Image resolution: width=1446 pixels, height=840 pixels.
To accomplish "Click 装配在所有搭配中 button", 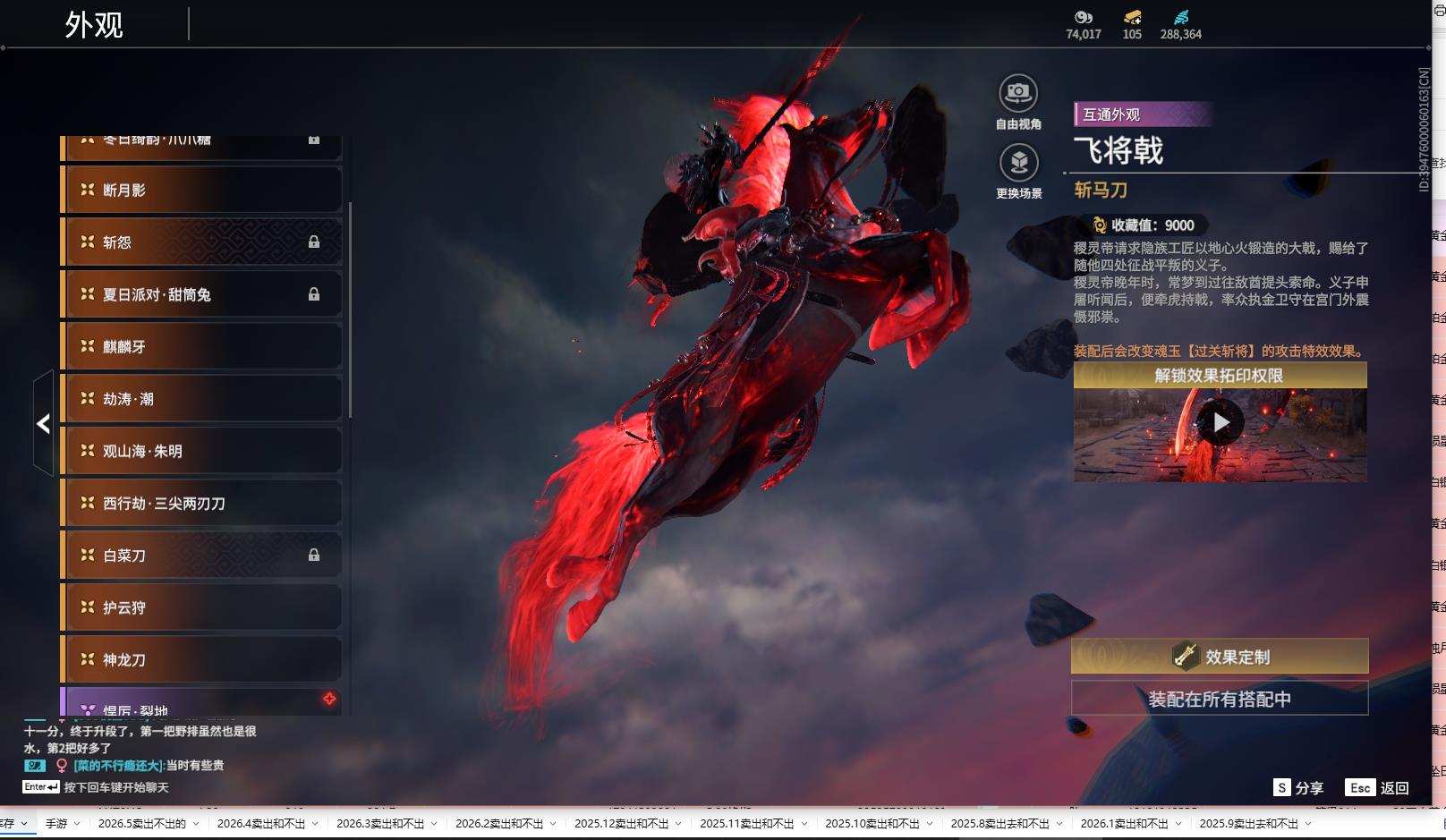I will (x=1220, y=699).
